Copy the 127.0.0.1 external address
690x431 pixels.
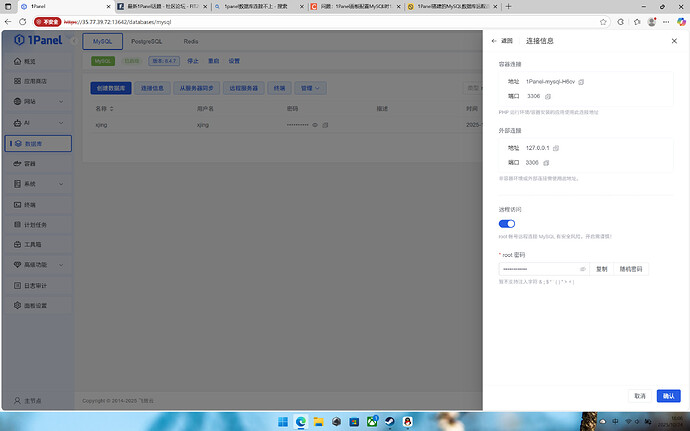(557, 148)
